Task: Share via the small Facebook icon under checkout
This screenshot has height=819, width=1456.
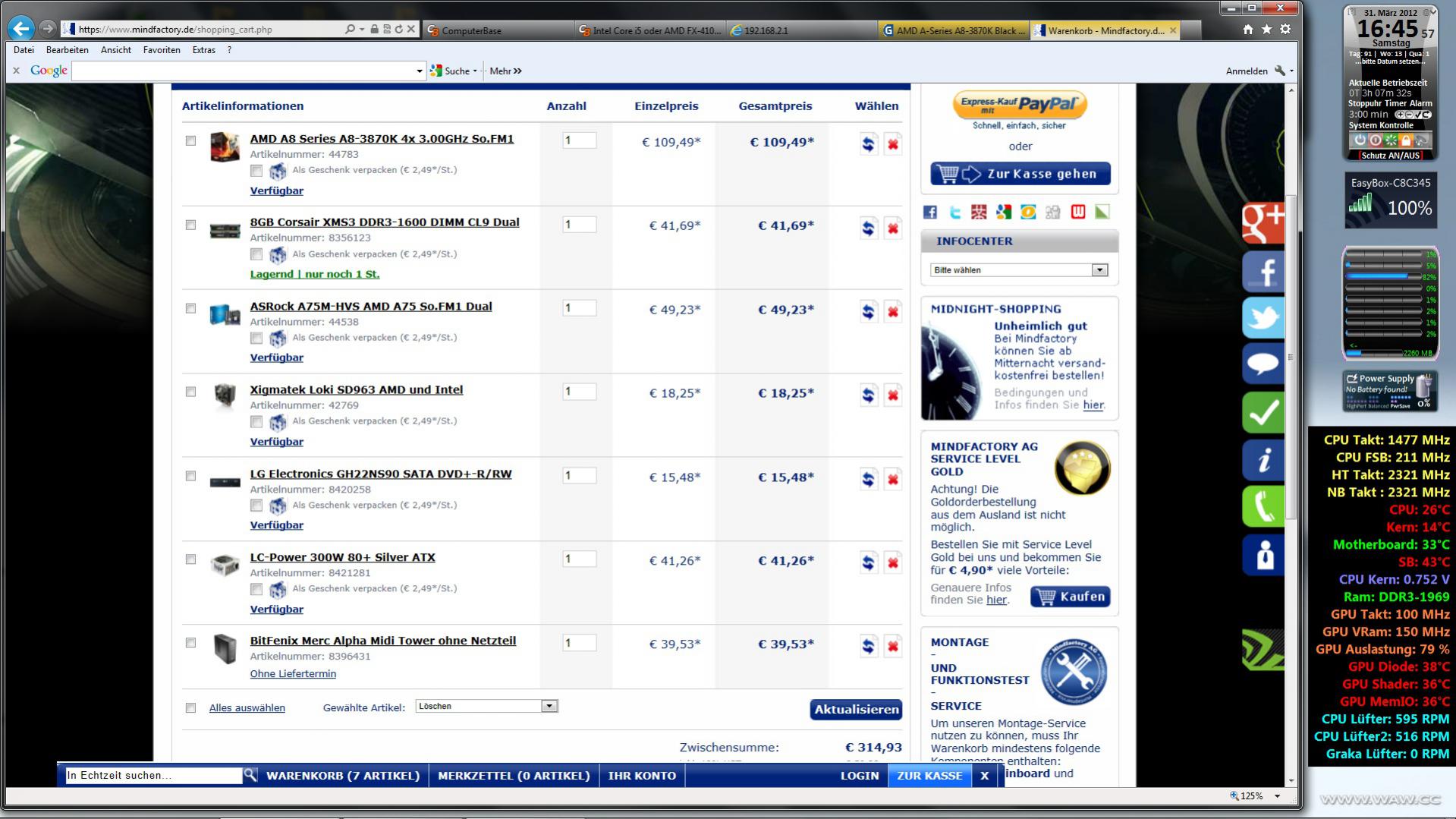Action: point(930,213)
